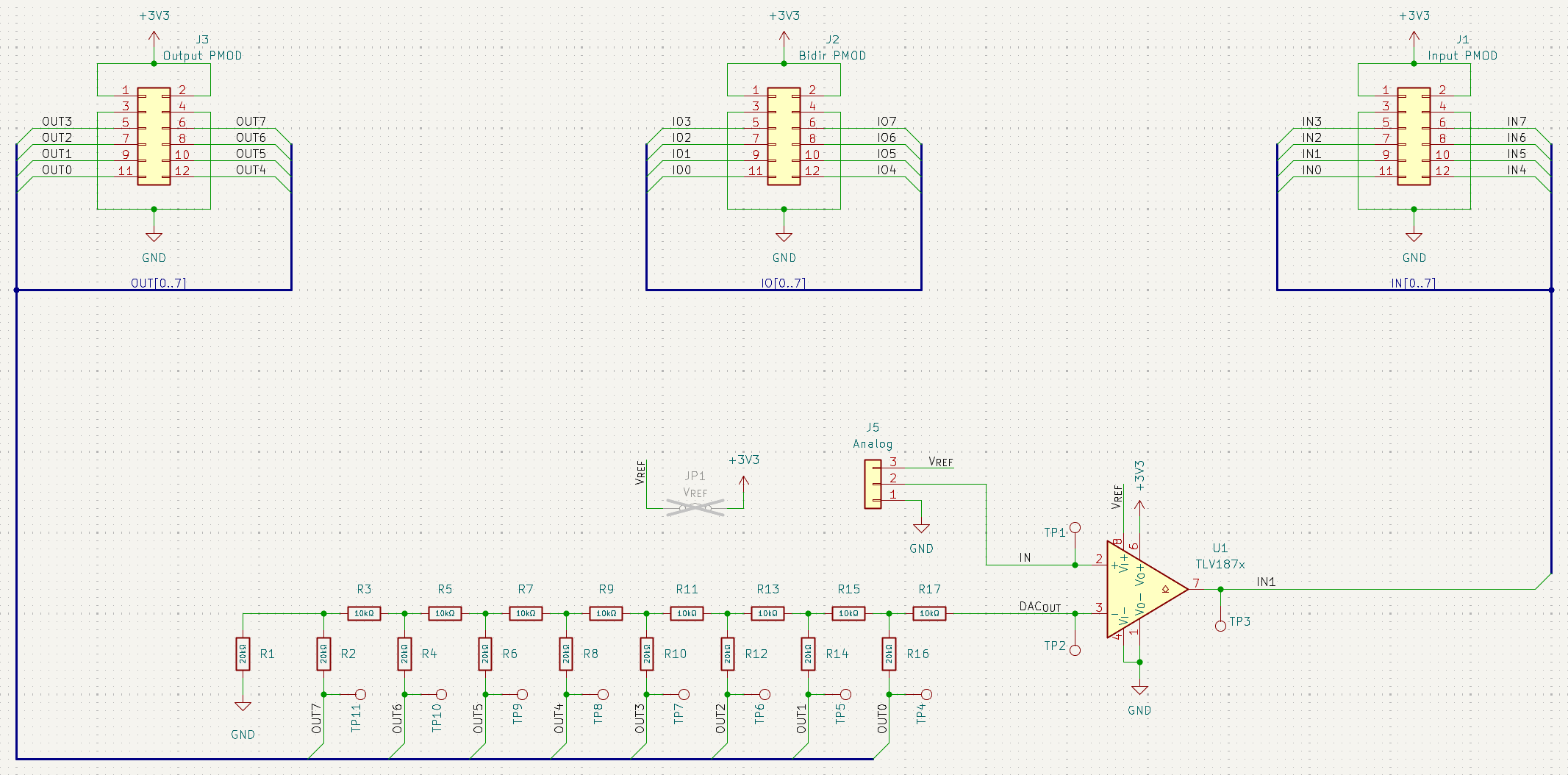The height and width of the screenshot is (775, 1568).
Task: Click the TP10 reference text
Action: (436, 718)
